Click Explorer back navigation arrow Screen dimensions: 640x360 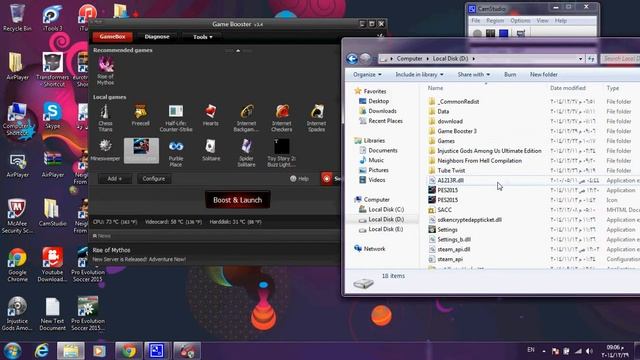[352, 59]
